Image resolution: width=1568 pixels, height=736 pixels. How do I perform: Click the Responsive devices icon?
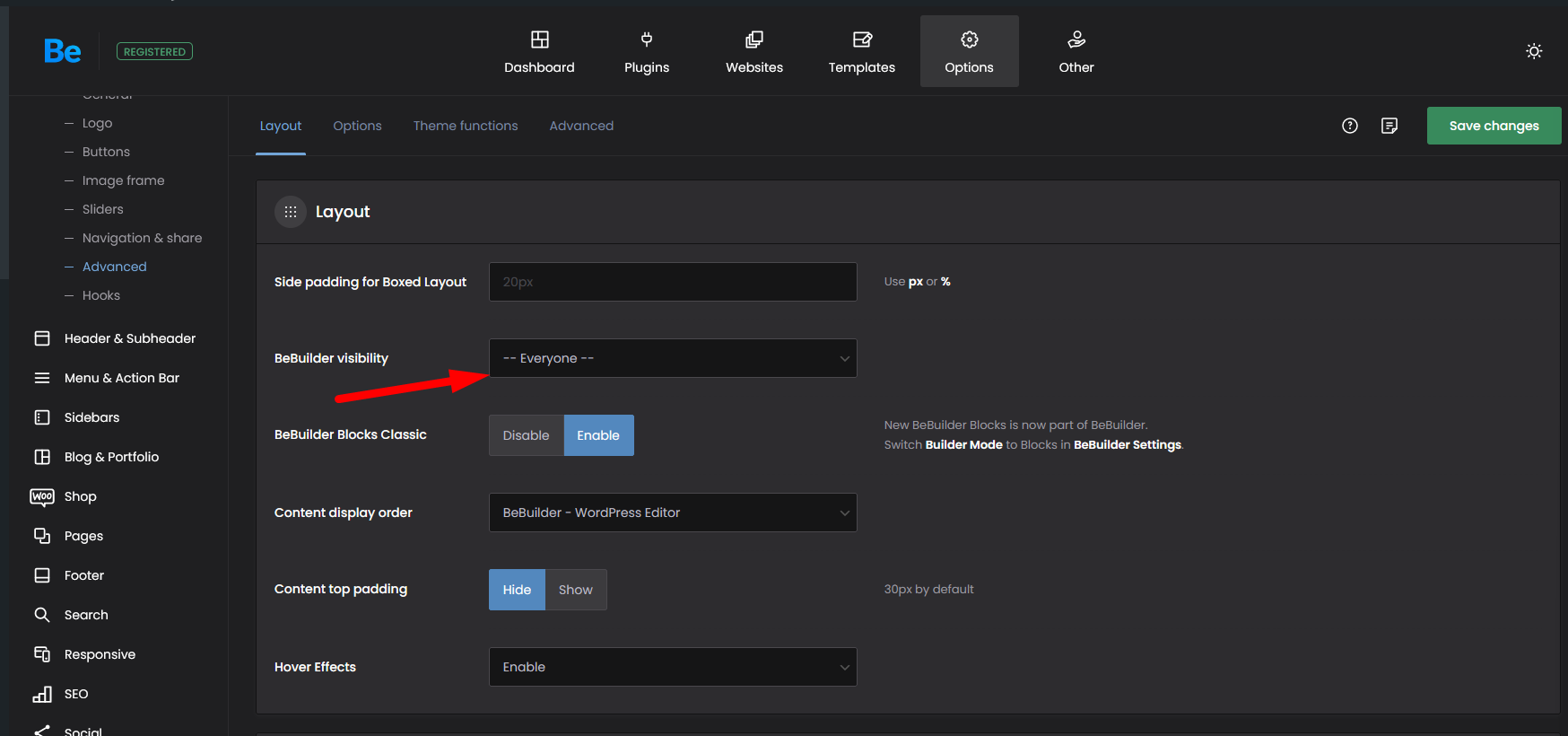point(42,654)
